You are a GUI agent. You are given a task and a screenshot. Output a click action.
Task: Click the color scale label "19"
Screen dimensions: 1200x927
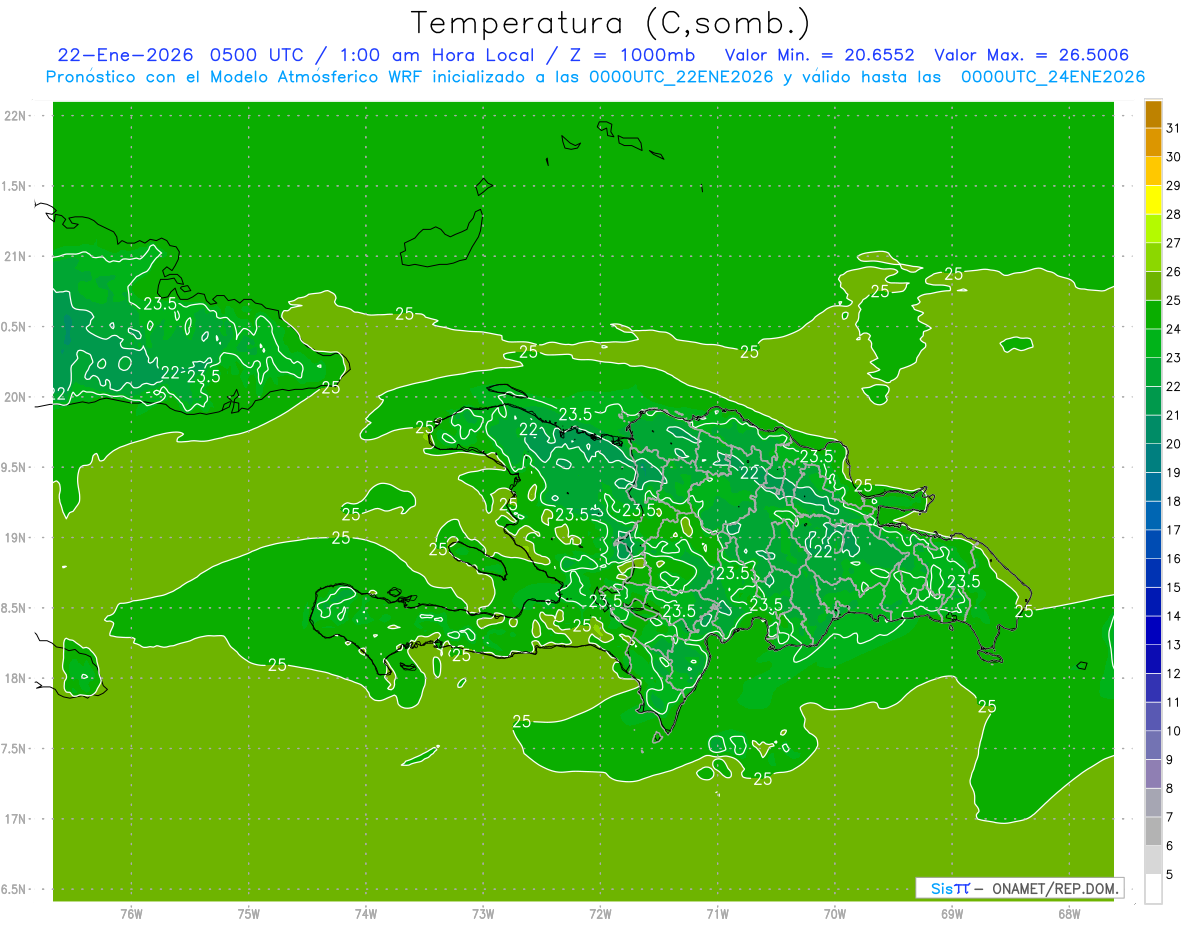[x=1173, y=472]
